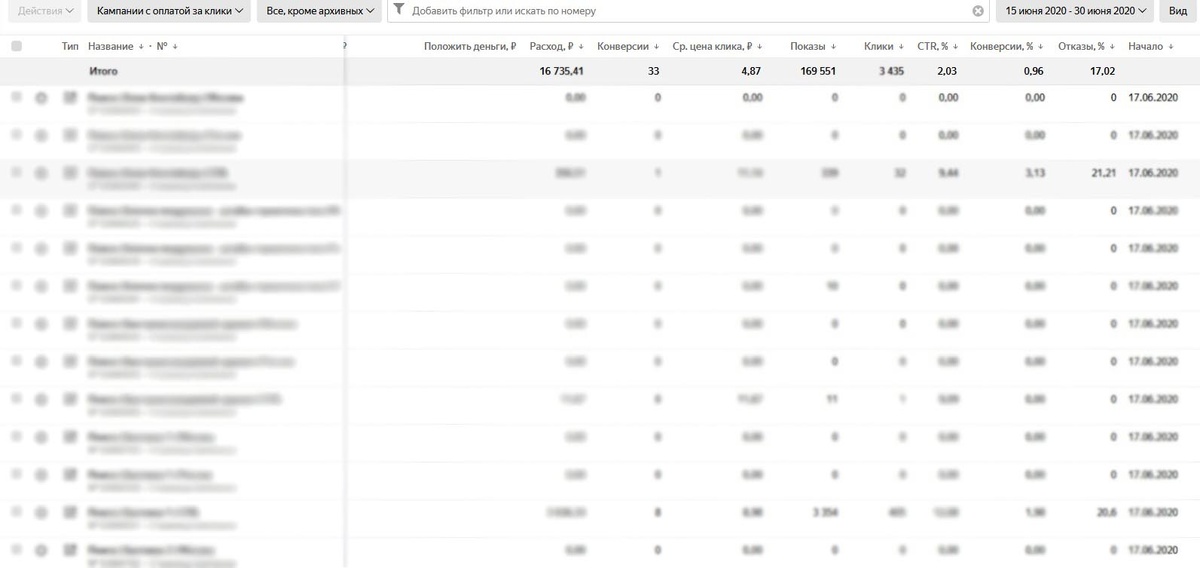
Task: Expand the Все, кроме архивных filter dropdown
Action: click(320, 11)
